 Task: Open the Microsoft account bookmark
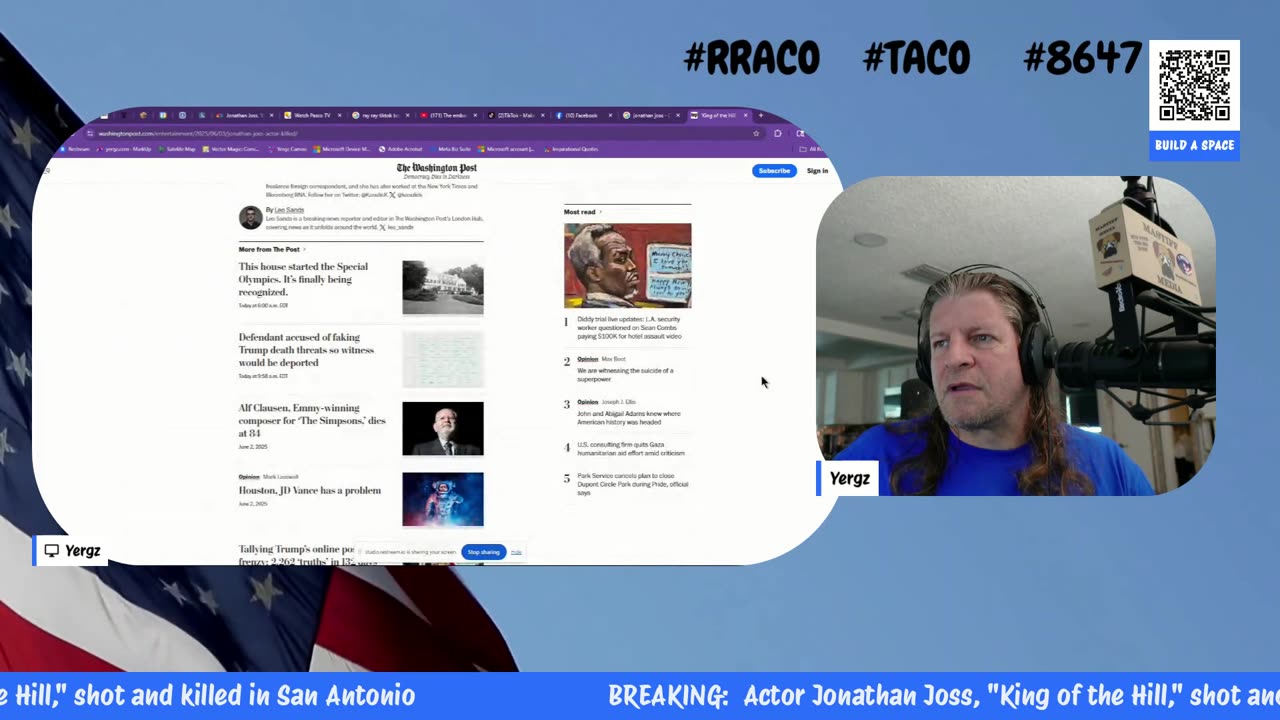coord(506,149)
